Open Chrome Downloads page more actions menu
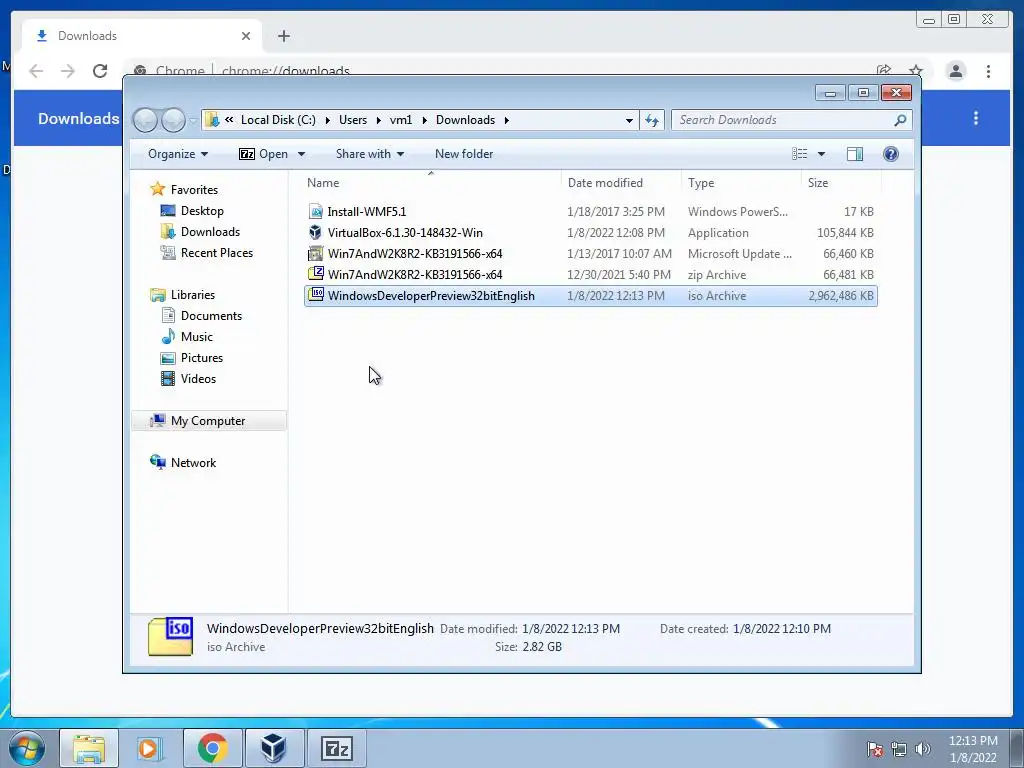Screen dimensions: 1024x768 [976, 118]
